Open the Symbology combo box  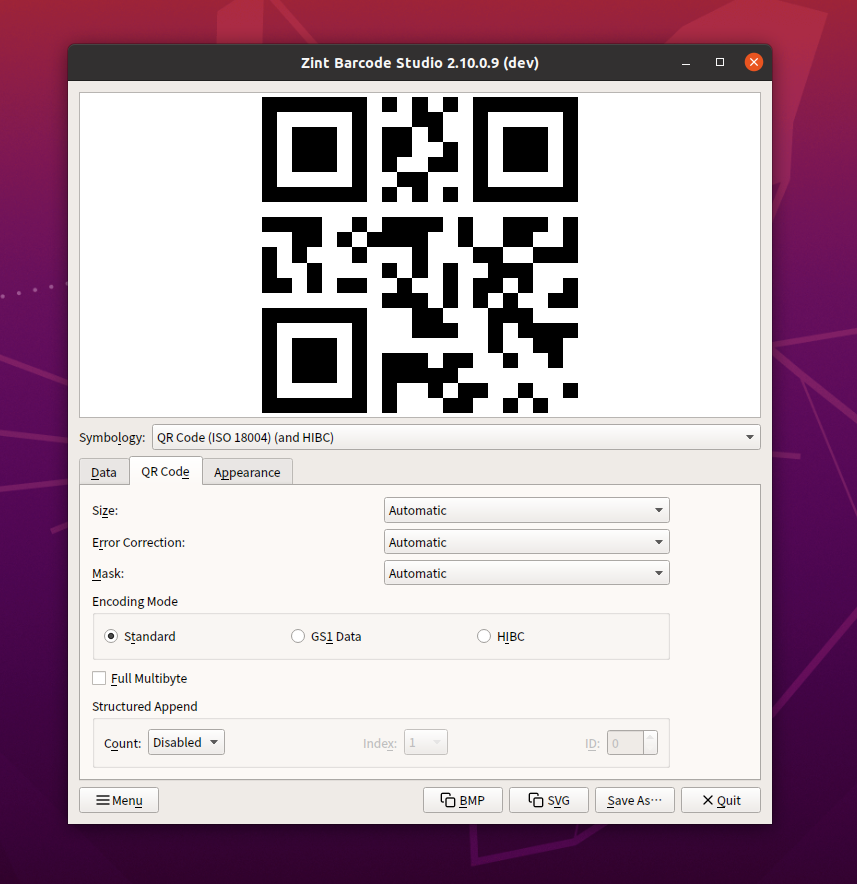(455, 437)
